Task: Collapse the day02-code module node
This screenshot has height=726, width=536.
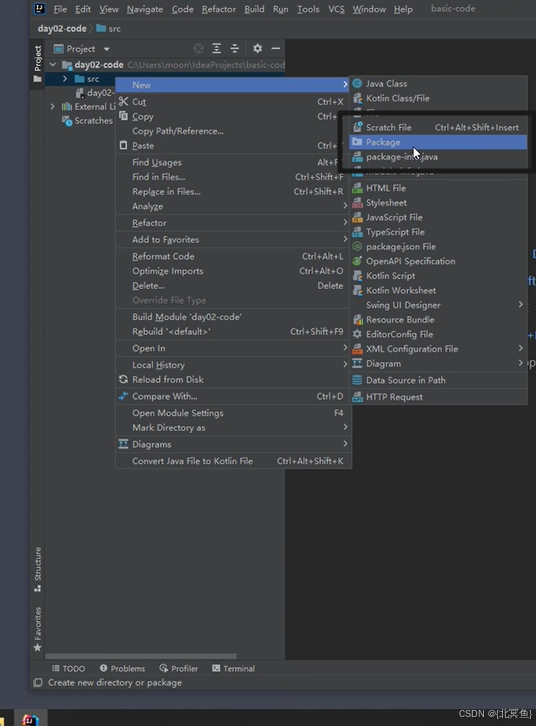Action: pyautogui.click(x=53, y=64)
